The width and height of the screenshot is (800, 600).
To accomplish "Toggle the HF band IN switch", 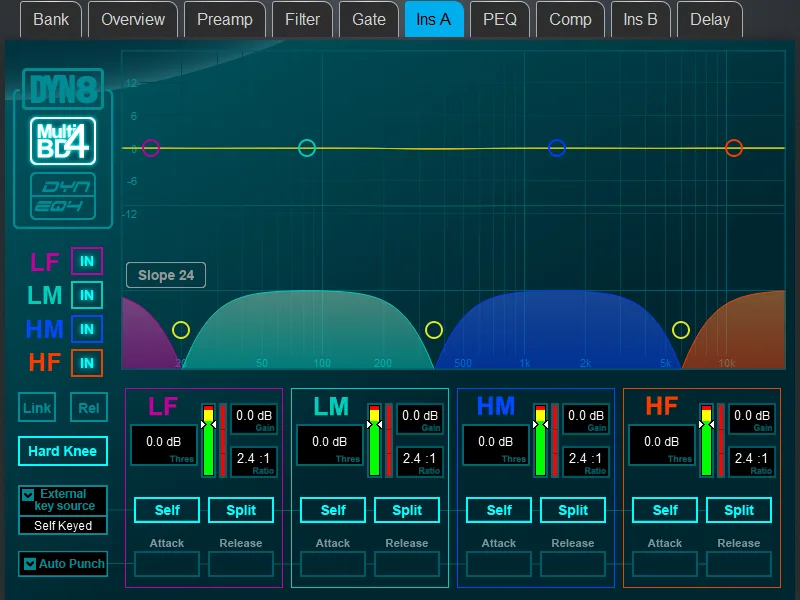I will tap(87, 363).
